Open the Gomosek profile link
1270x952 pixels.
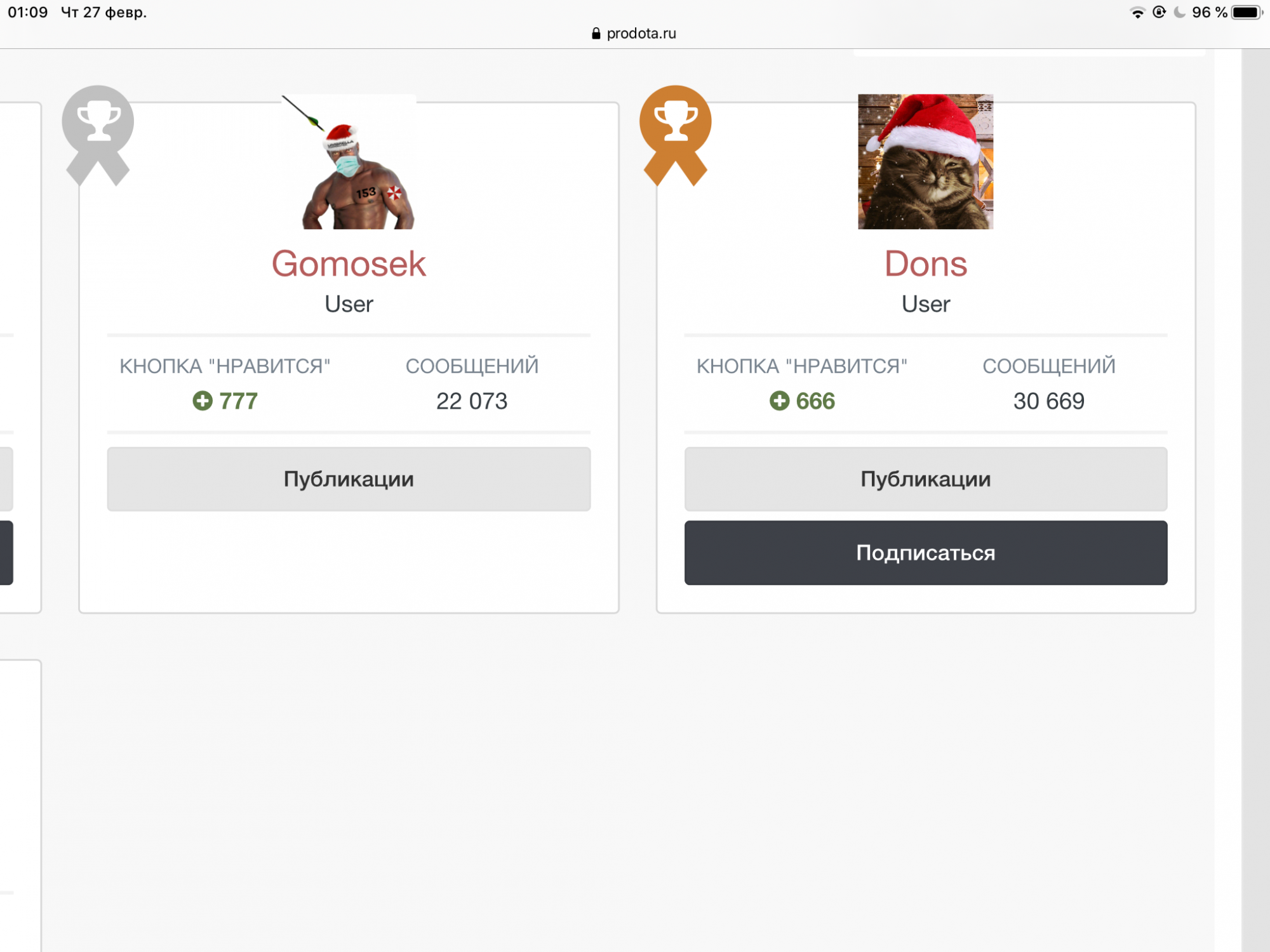pyautogui.click(x=349, y=264)
